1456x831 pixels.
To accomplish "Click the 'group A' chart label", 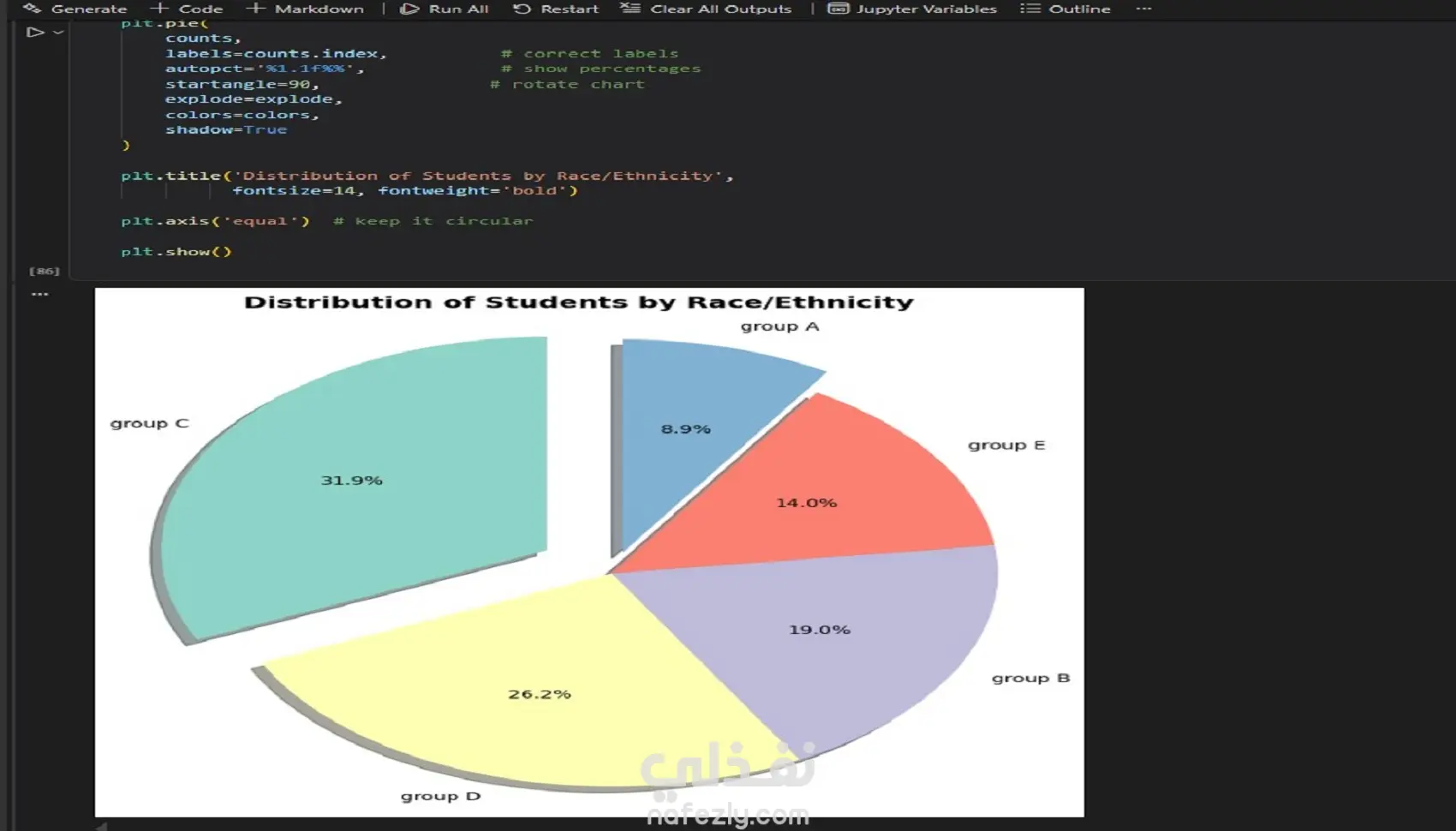I will click(x=779, y=326).
